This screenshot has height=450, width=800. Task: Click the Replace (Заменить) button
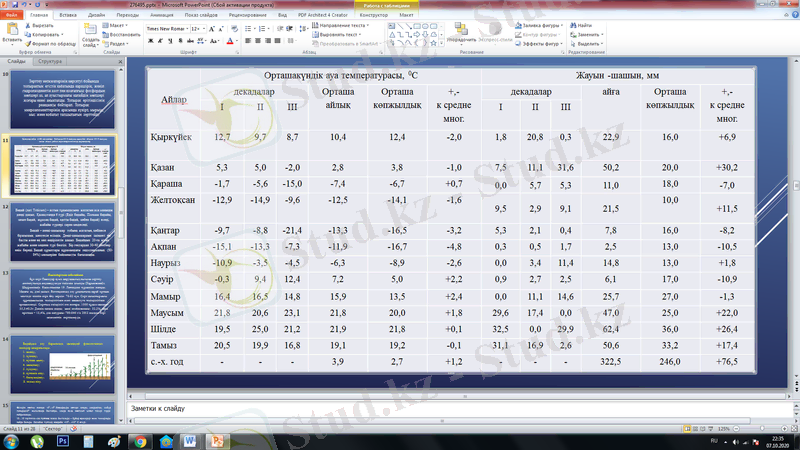click(x=587, y=34)
